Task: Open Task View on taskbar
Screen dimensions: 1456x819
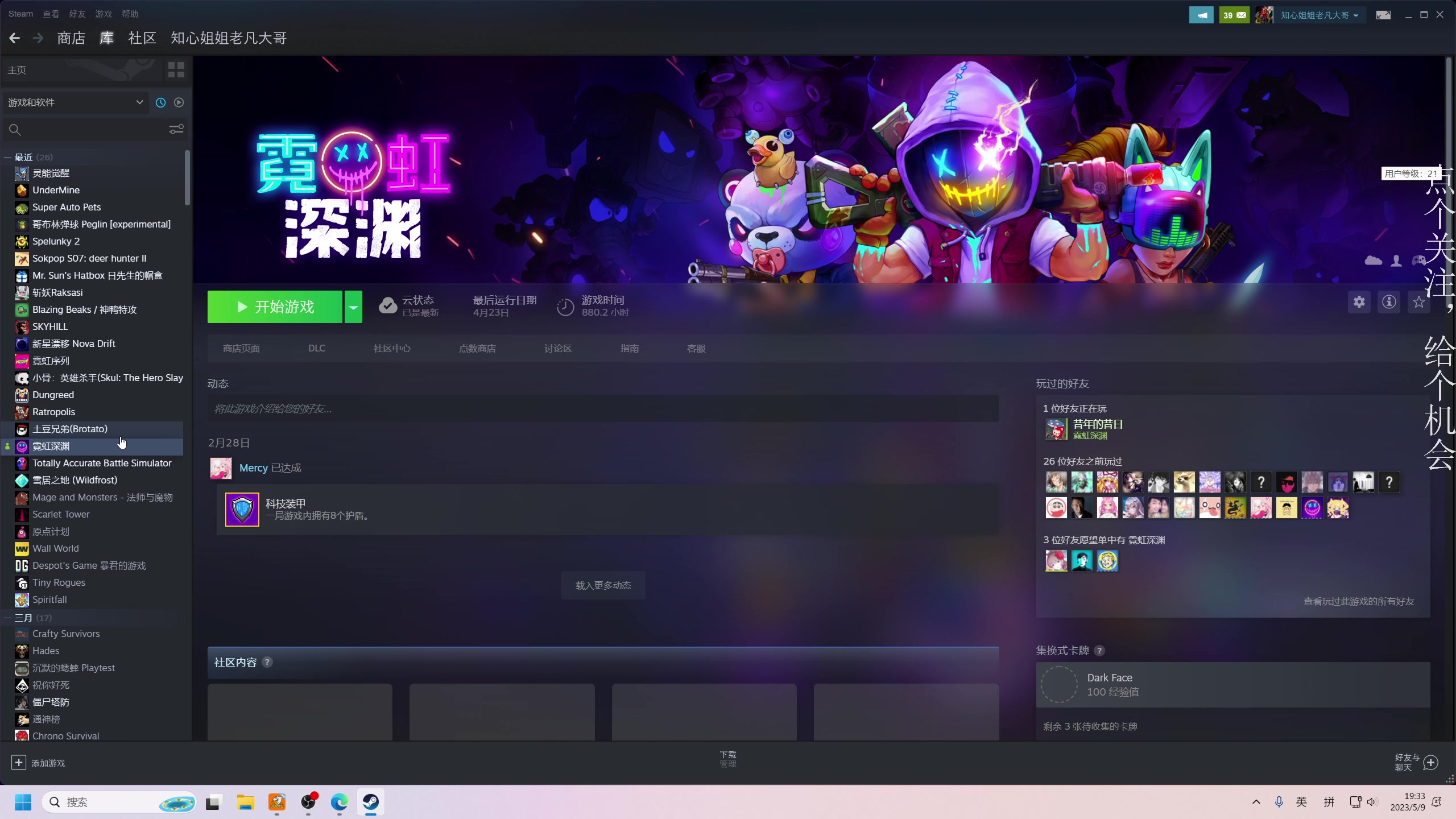Action: (x=213, y=802)
